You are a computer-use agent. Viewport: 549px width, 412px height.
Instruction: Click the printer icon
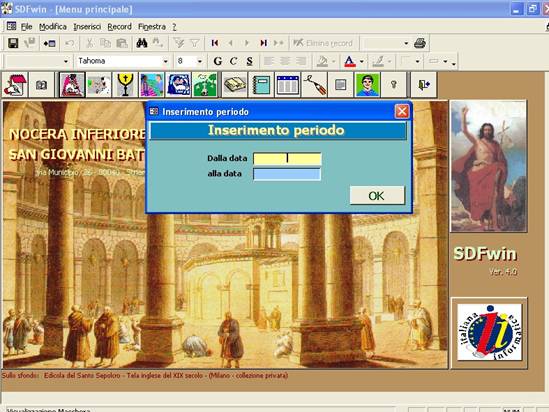(x=419, y=43)
